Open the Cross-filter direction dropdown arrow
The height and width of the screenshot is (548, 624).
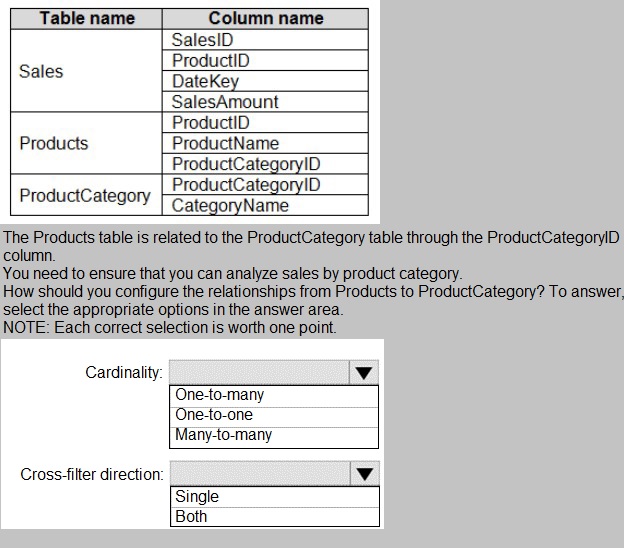(x=365, y=474)
